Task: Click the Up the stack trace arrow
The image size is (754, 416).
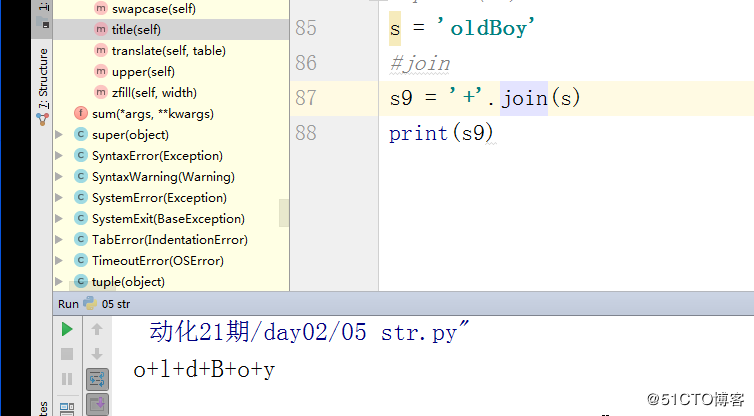Action: click(x=97, y=329)
